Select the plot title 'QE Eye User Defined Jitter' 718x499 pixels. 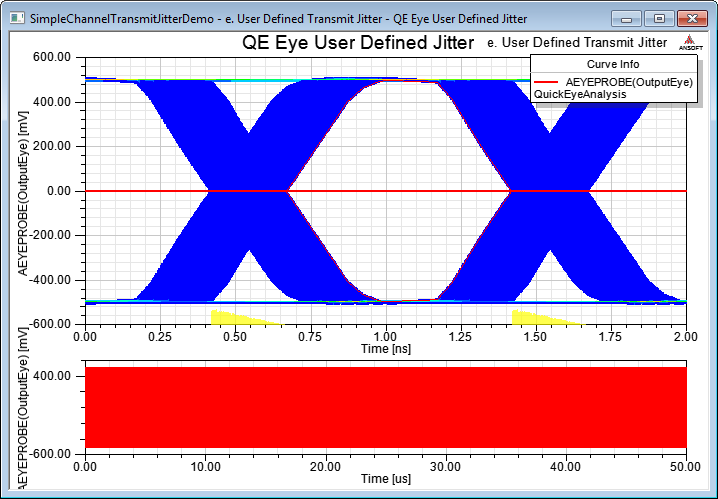(x=358, y=43)
